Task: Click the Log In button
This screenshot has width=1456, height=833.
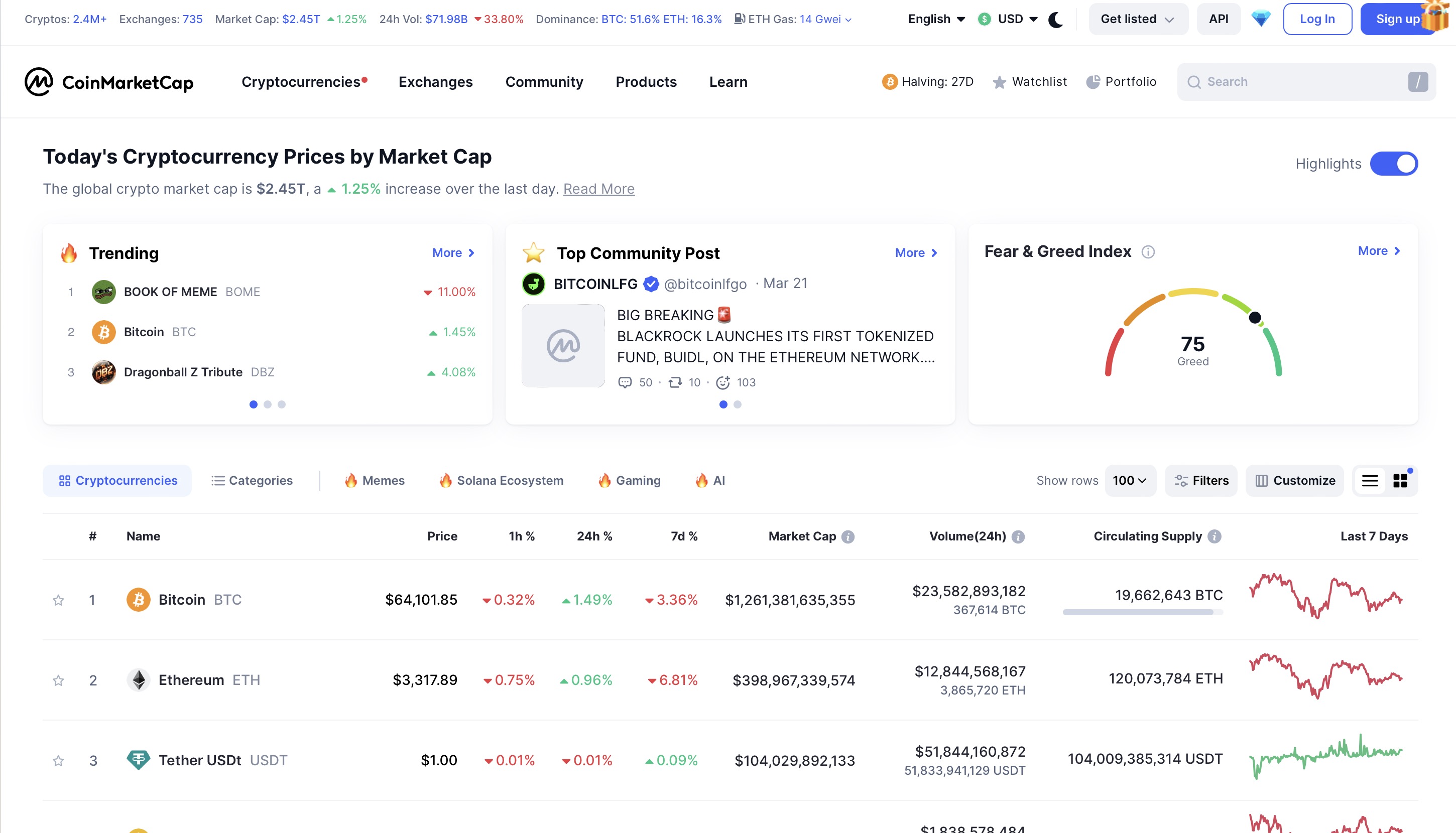Action: pos(1316,19)
